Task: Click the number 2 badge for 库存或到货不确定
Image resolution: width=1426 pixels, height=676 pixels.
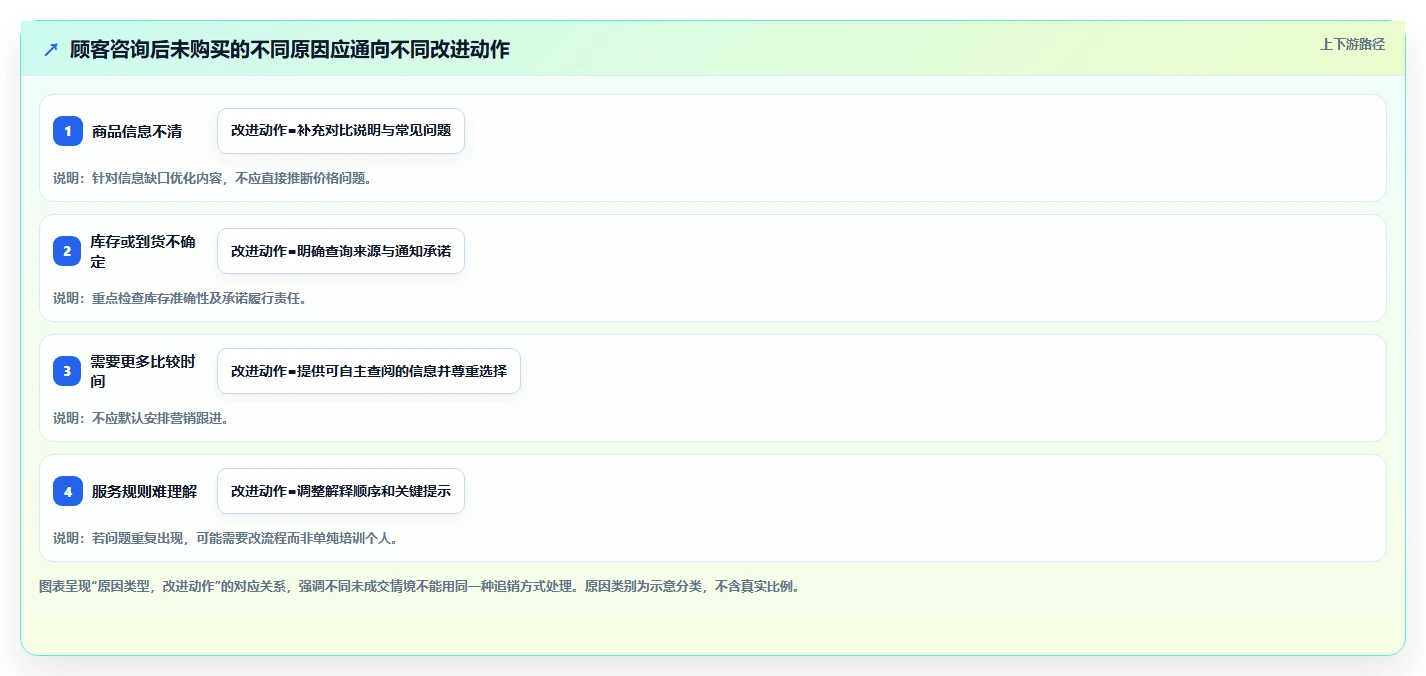Action: click(x=68, y=251)
